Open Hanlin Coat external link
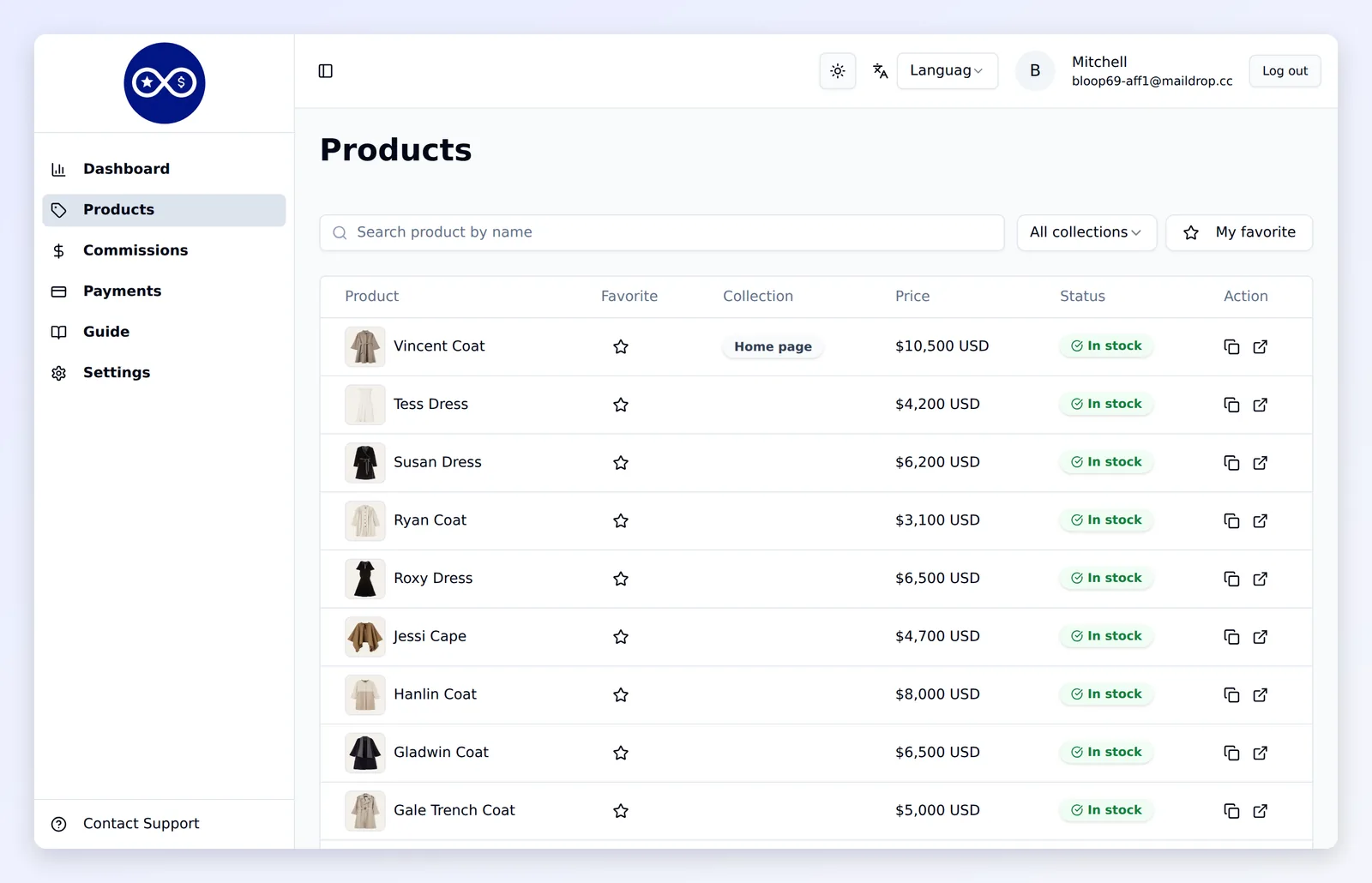This screenshot has width=1372, height=883. pyautogui.click(x=1261, y=694)
